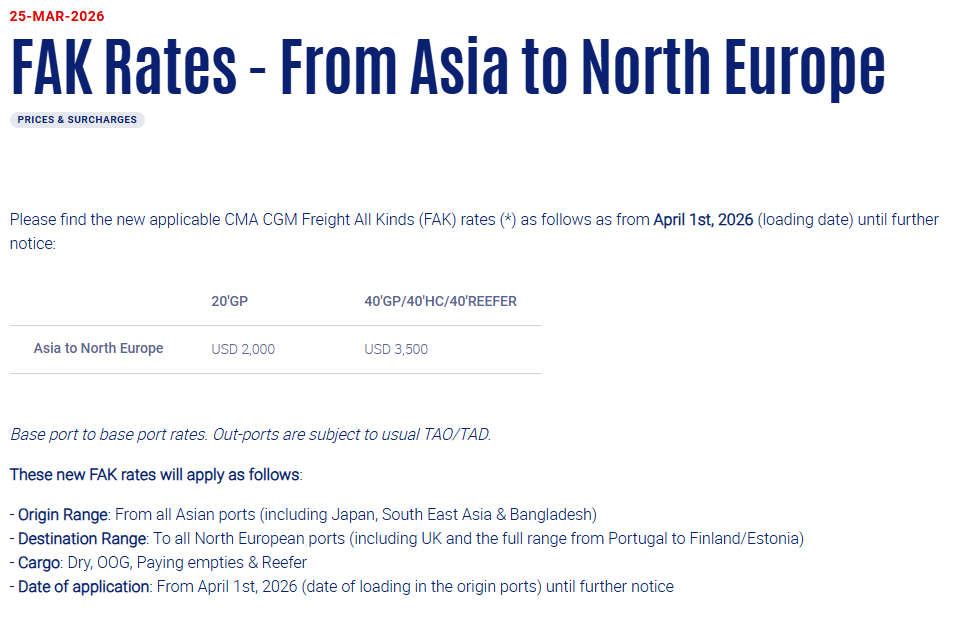This screenshot has height=622, width=955.
Task: Click "These new FAK rates will apply" line
Action: (155, 474)
